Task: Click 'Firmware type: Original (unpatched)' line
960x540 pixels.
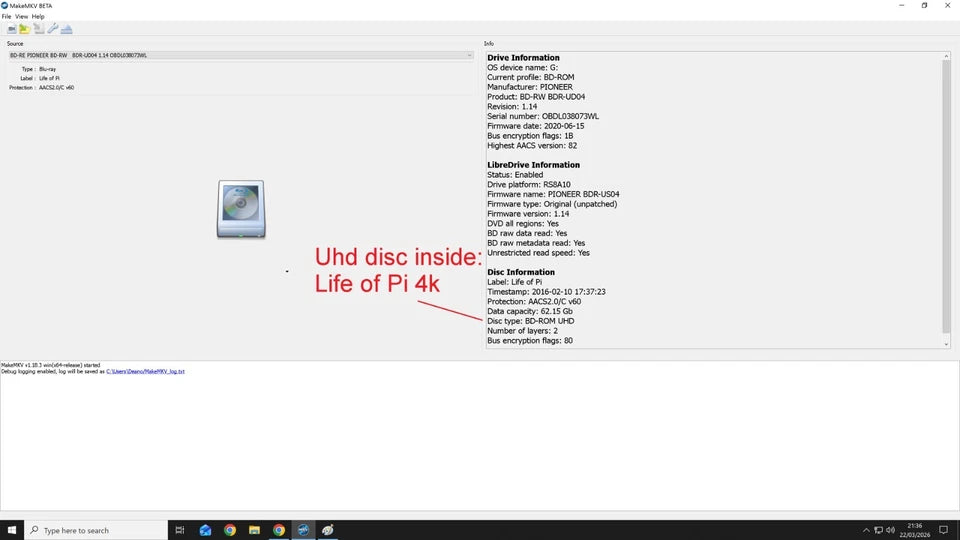Action: 552,204
